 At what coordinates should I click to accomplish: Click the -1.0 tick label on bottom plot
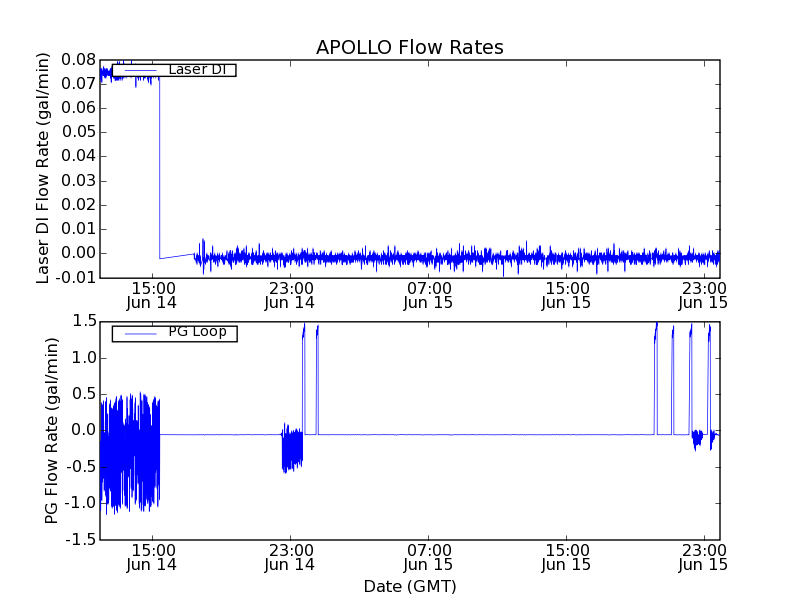click(x=81, y=503)
